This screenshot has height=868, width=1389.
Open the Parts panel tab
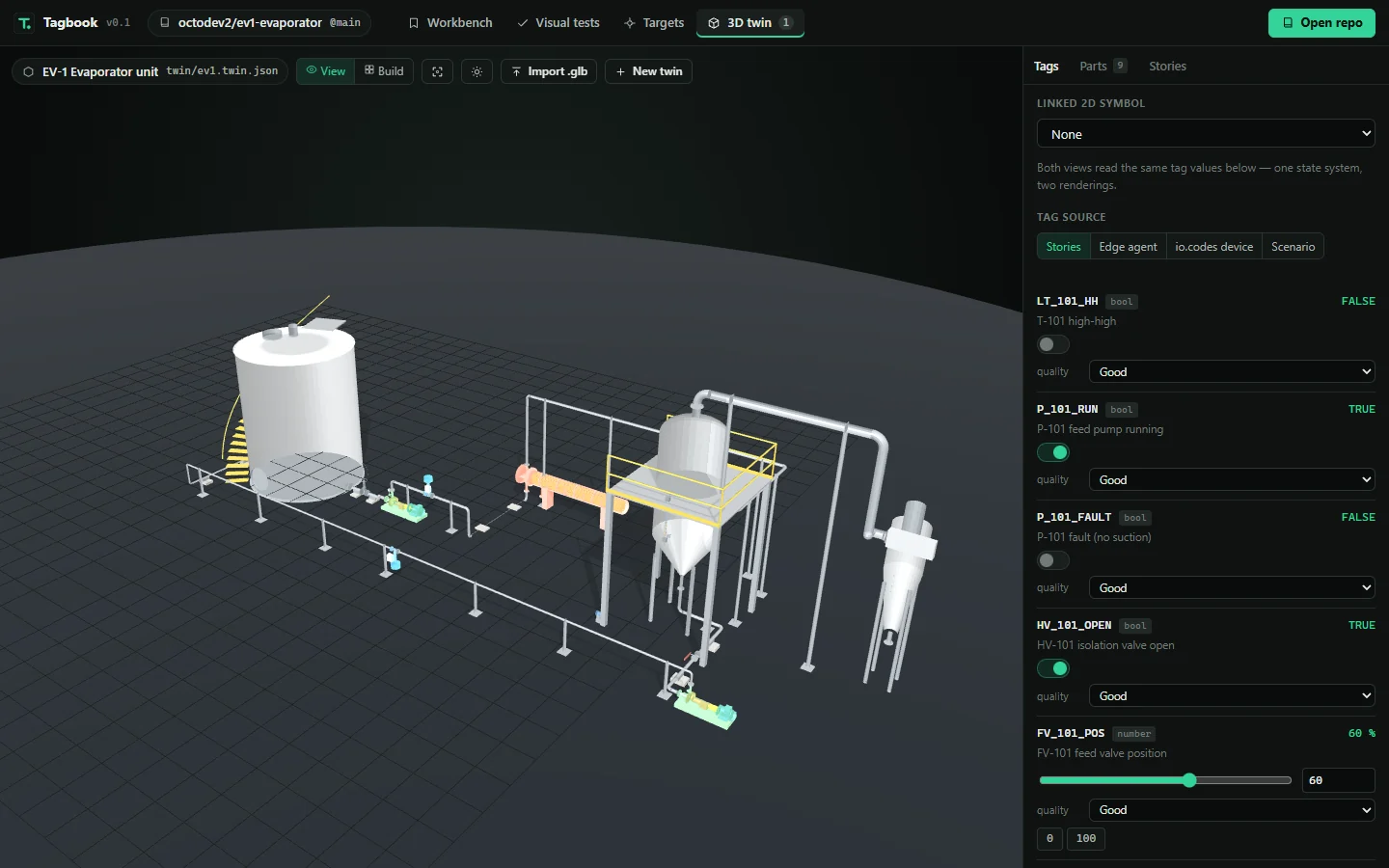[x=1103, y=67]
